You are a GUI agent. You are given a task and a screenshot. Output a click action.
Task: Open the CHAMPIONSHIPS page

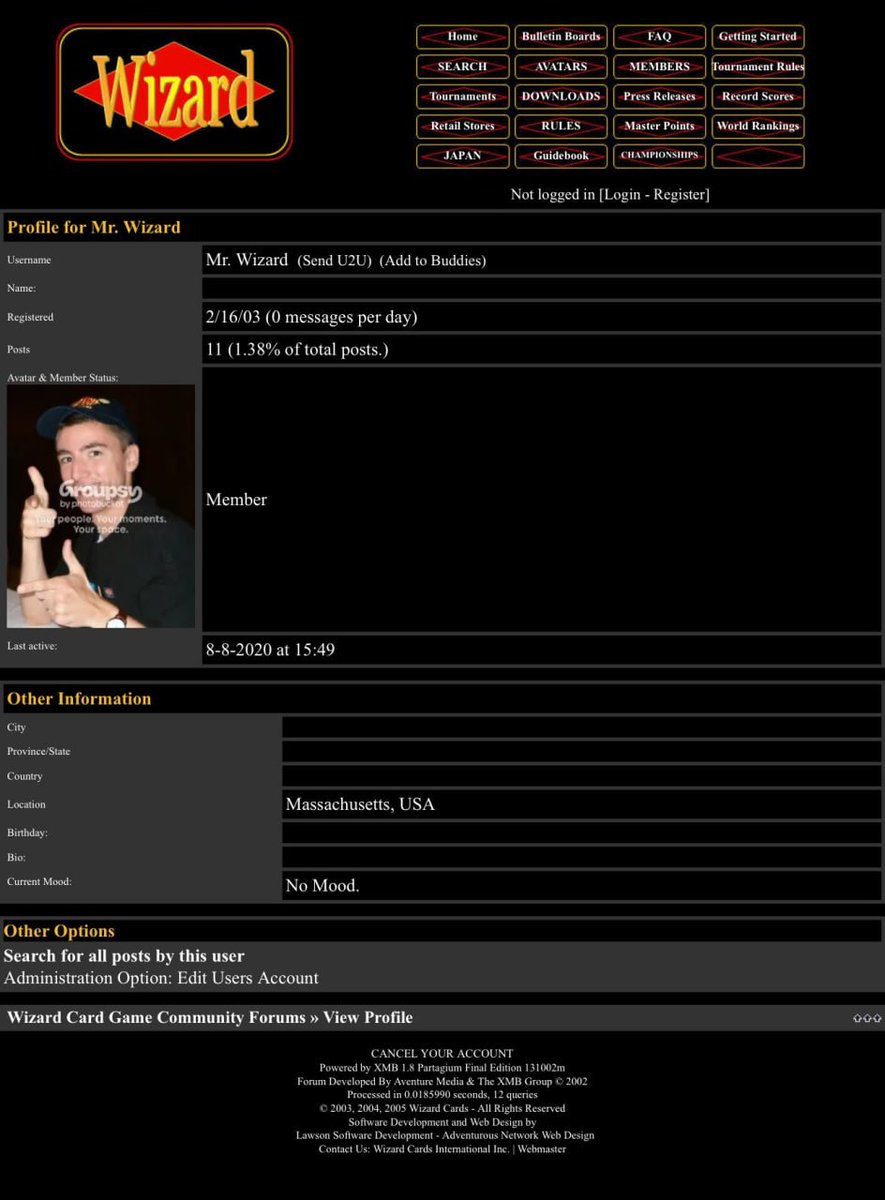(x=659, y=156)
